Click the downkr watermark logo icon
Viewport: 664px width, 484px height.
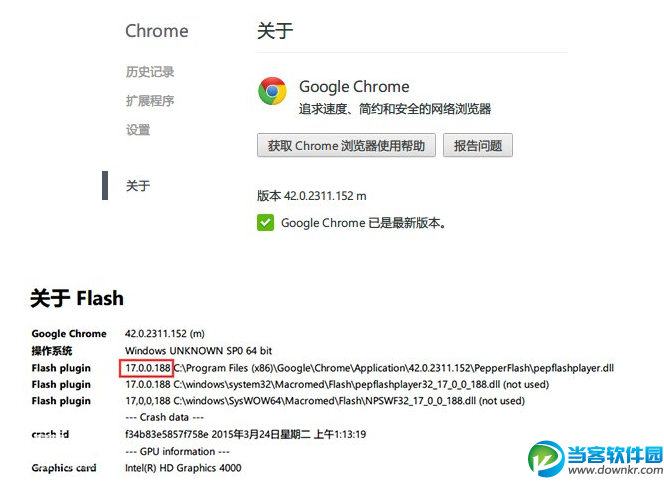click(546, 459)
